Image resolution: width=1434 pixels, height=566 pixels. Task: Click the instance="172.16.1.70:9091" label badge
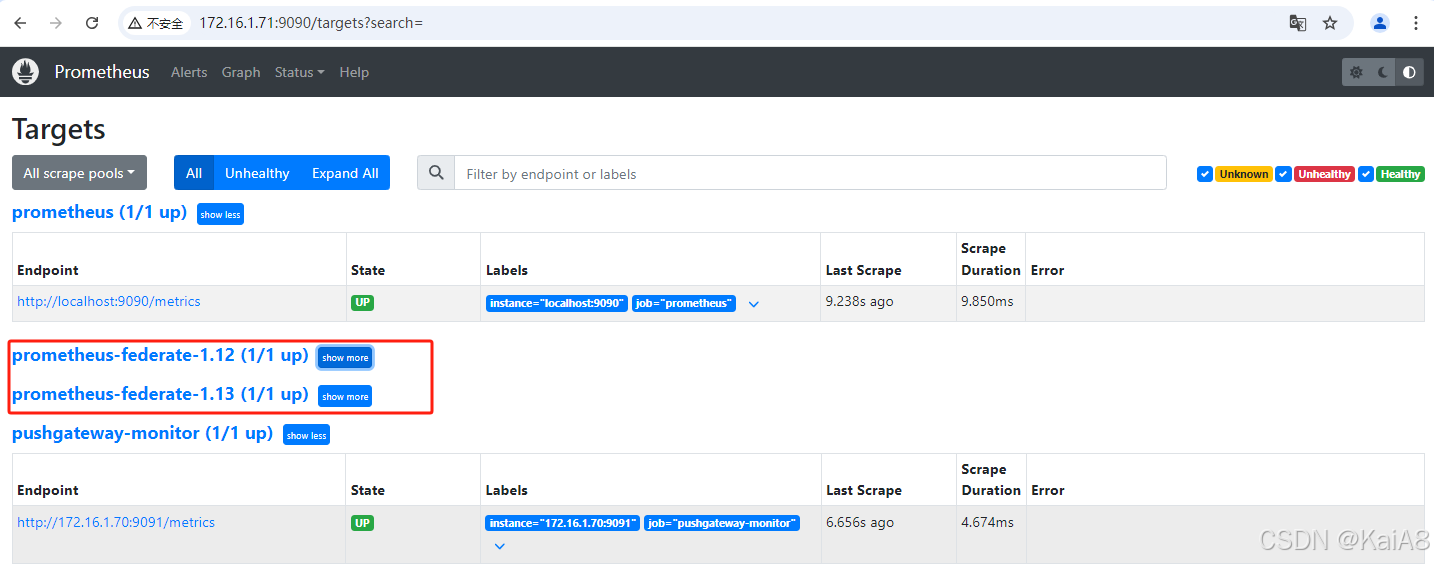563,523
